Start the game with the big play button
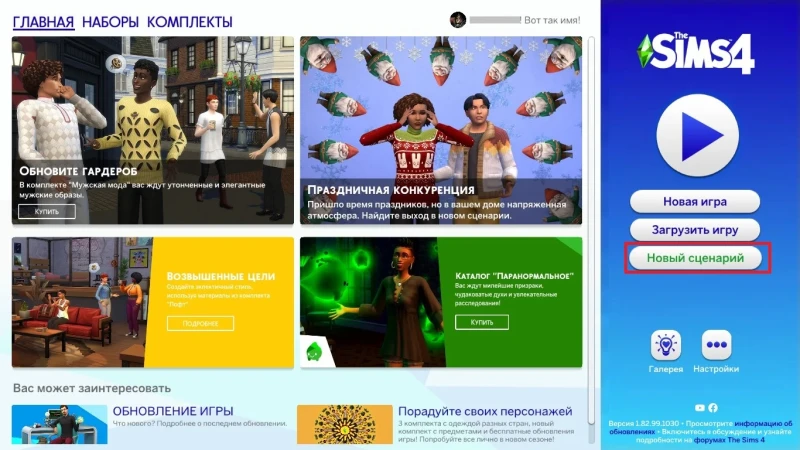This screenshot has height=450, width=800. [697, 136]
